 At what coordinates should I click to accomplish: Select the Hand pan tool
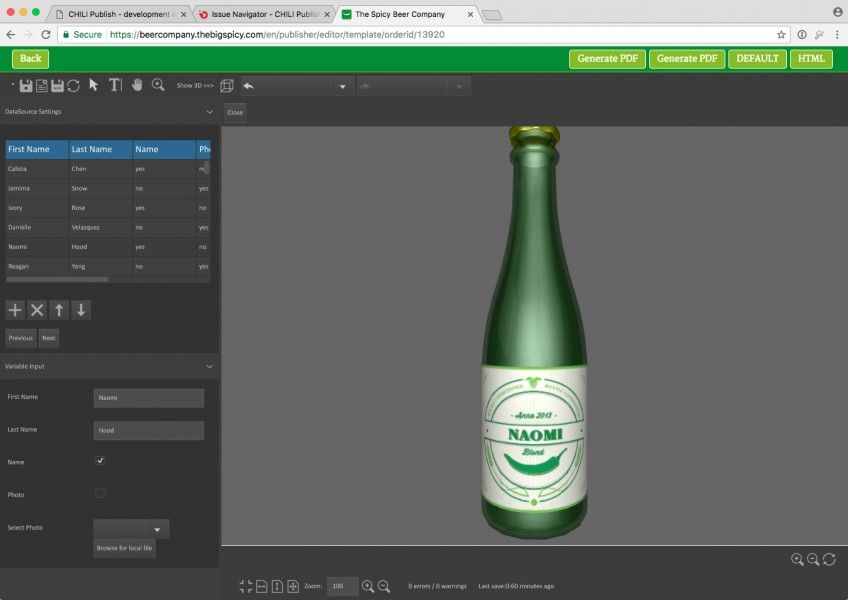[137, 85]
